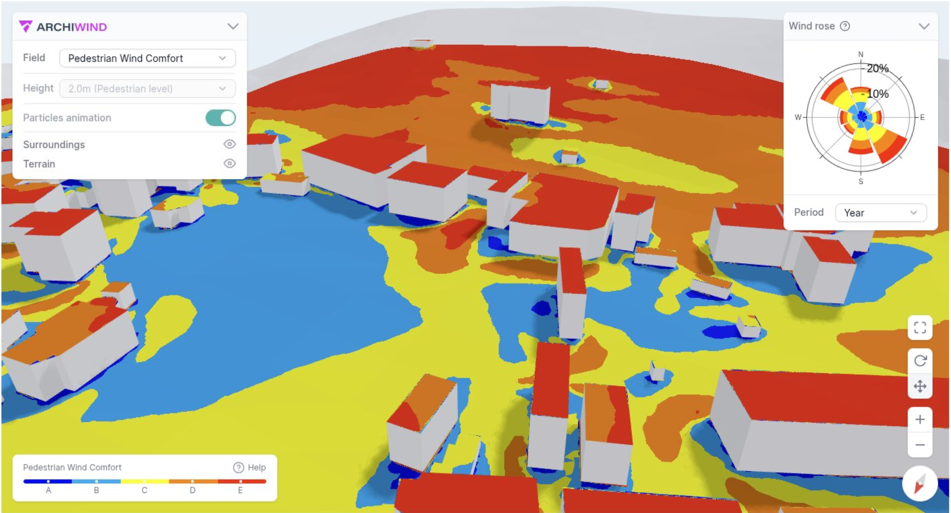
Task: Open the Height pedestrian level dropdown
Action: [x=147, y=89]
